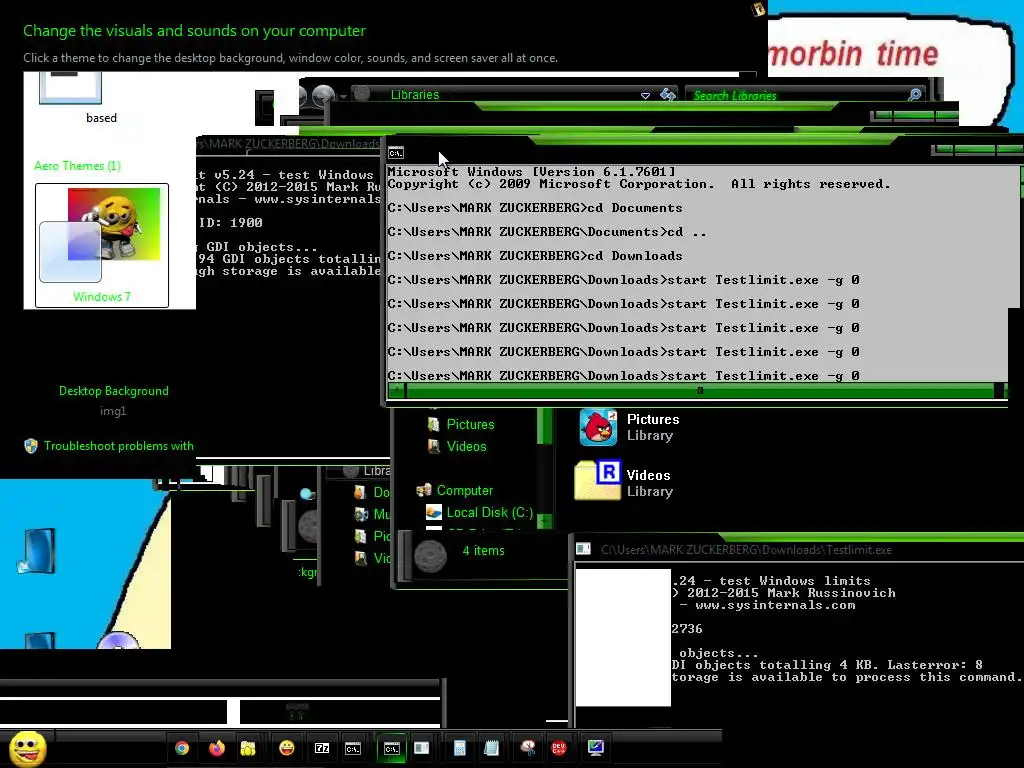Click the Videos icon in navigation pane
The image size is (1024, 768).
pyautogui.click(x=434, y=447)
